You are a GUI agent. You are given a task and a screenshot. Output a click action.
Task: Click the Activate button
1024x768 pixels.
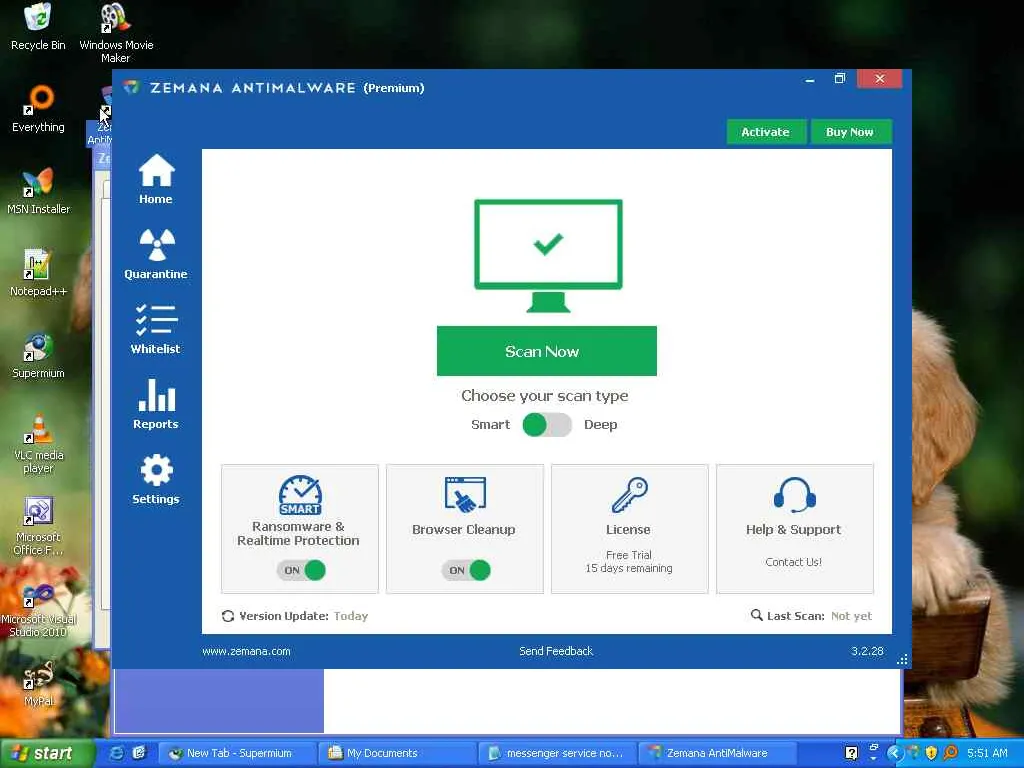coord(765,132)
